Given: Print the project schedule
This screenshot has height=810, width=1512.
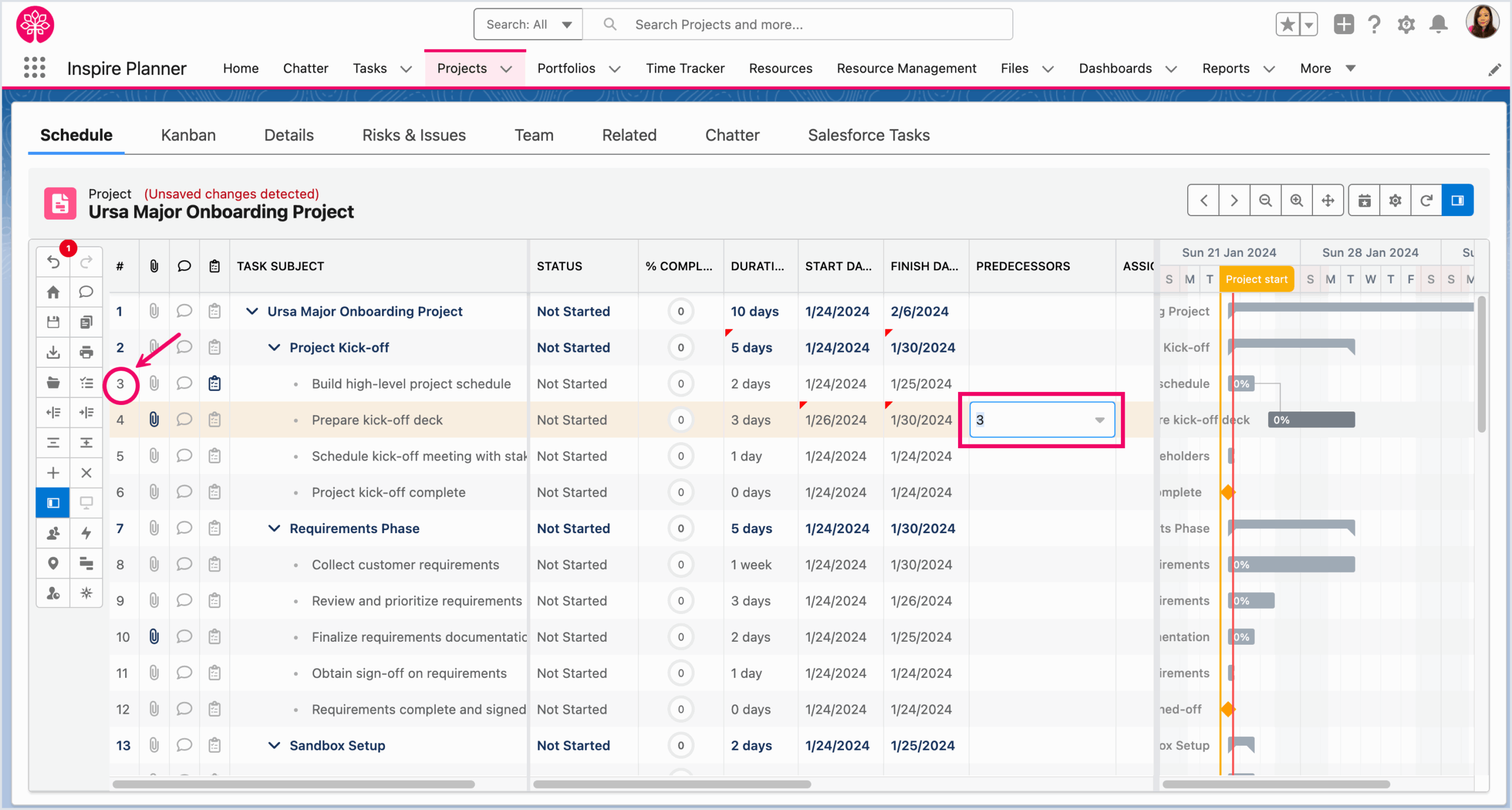Looking at the screenshot, I should [86, 352].
